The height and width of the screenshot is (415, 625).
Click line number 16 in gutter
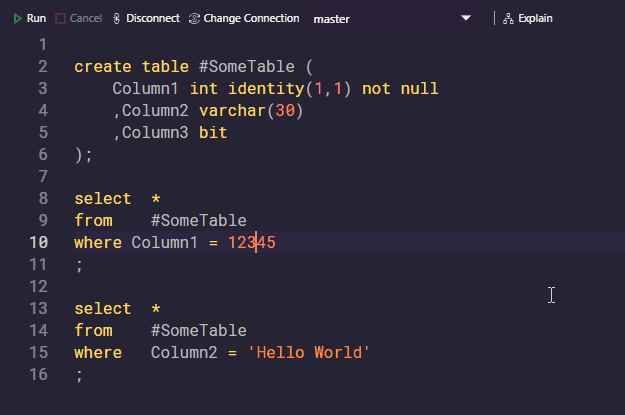click(x=39, y=374)
